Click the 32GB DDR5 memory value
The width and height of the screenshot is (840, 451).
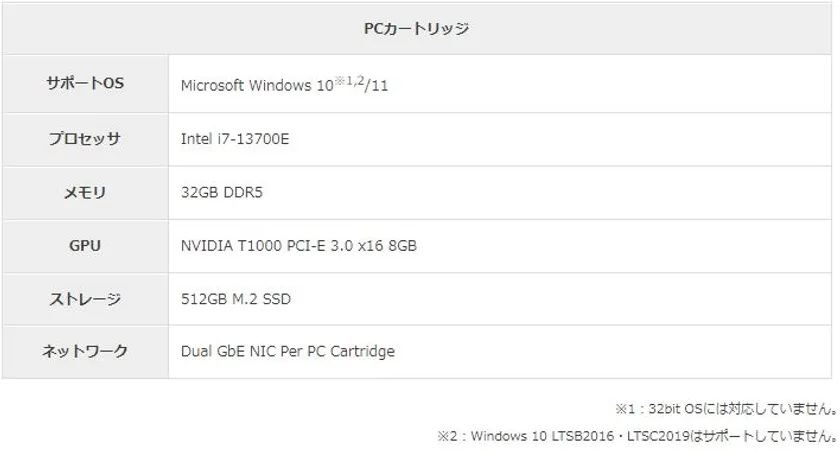tap(219, 193)
